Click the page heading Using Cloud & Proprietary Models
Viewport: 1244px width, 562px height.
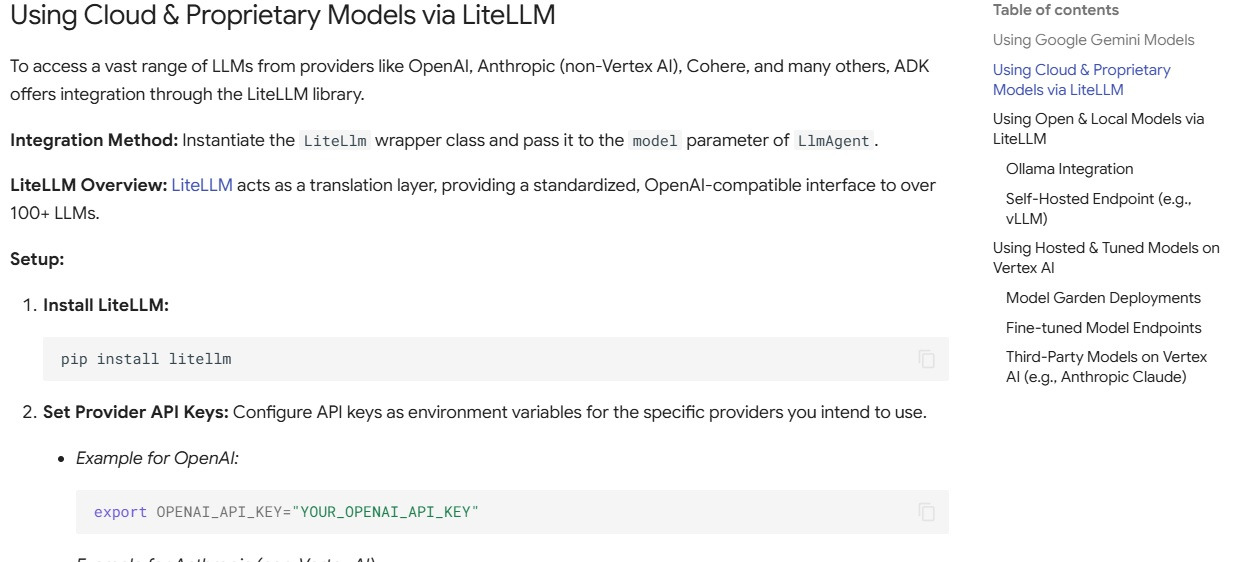pos(282,15)
